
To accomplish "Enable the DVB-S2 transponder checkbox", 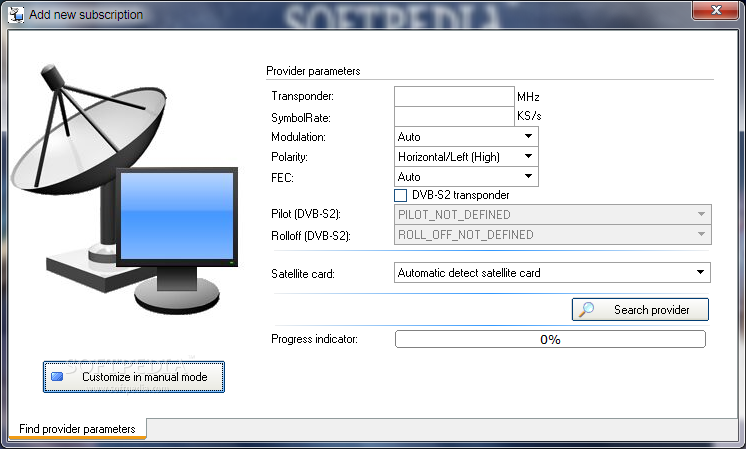I will coord(401,195).
